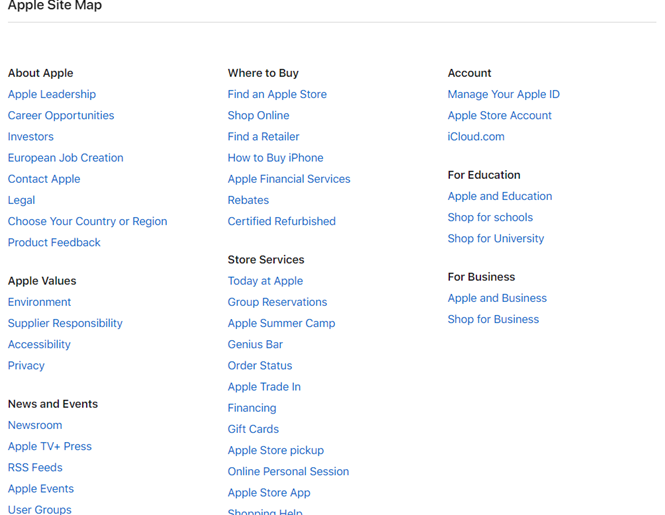Open the Product Feedback link
Viewport: 665px width, 515px height.
pos(54,243)
